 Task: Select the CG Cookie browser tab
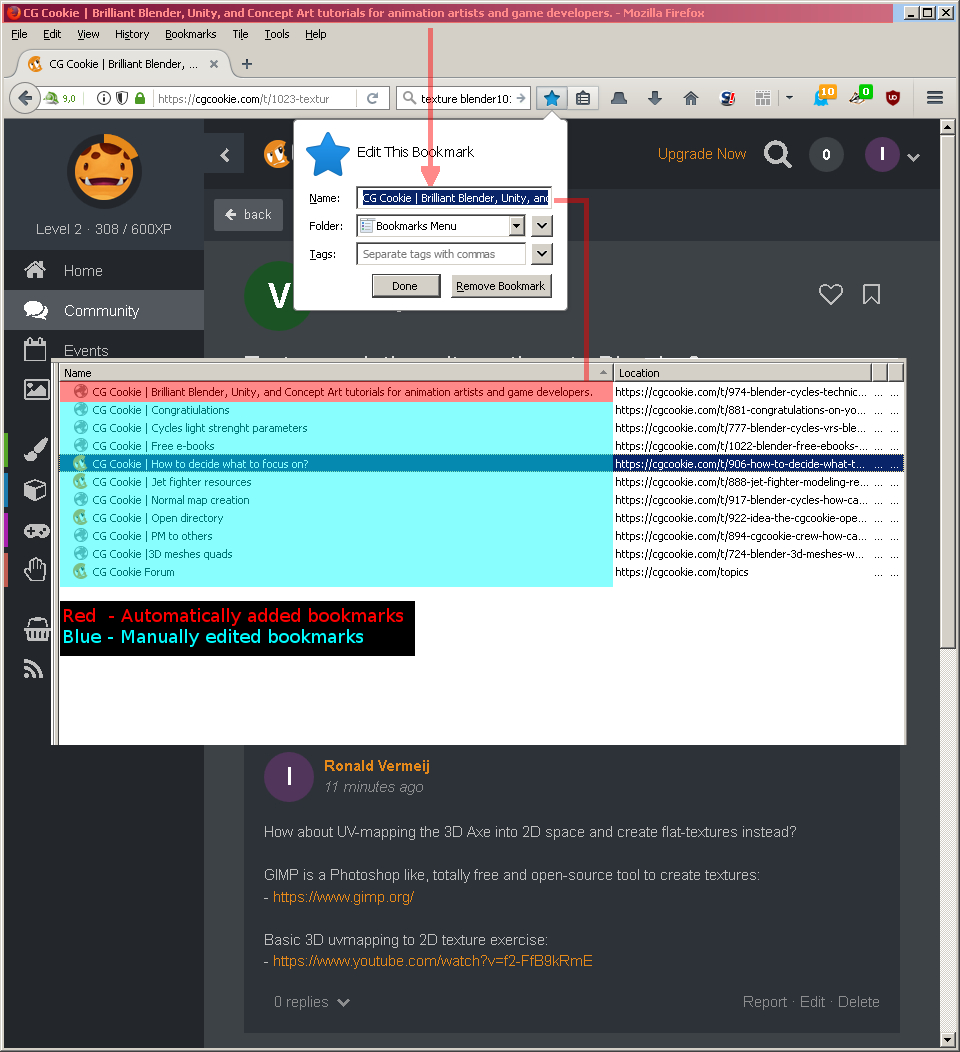(123, 64)
